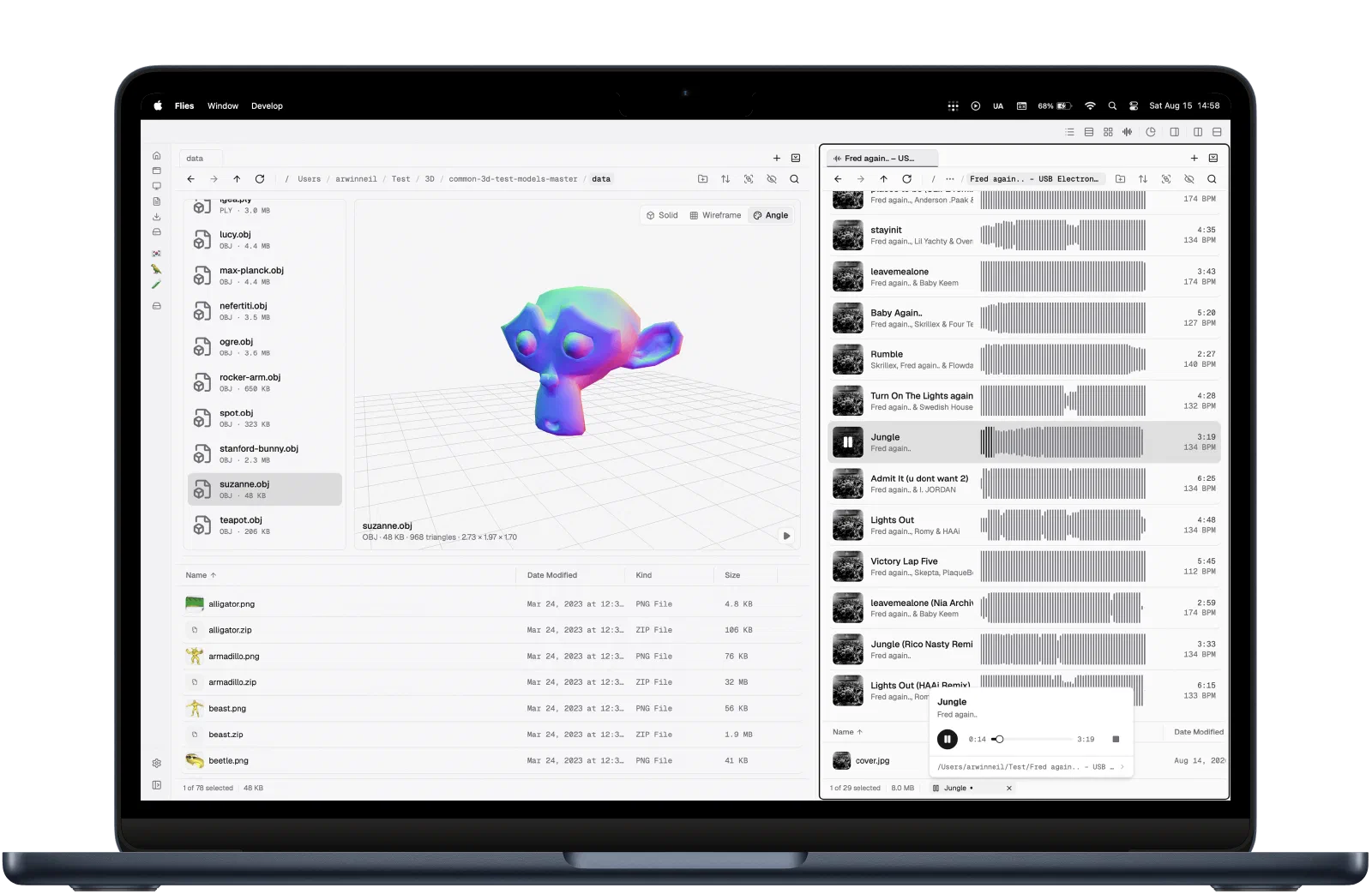This screenshot has height=894, width=1372.
Task: Open tab list dropdown in Fred again pane
Action: 1213,158
